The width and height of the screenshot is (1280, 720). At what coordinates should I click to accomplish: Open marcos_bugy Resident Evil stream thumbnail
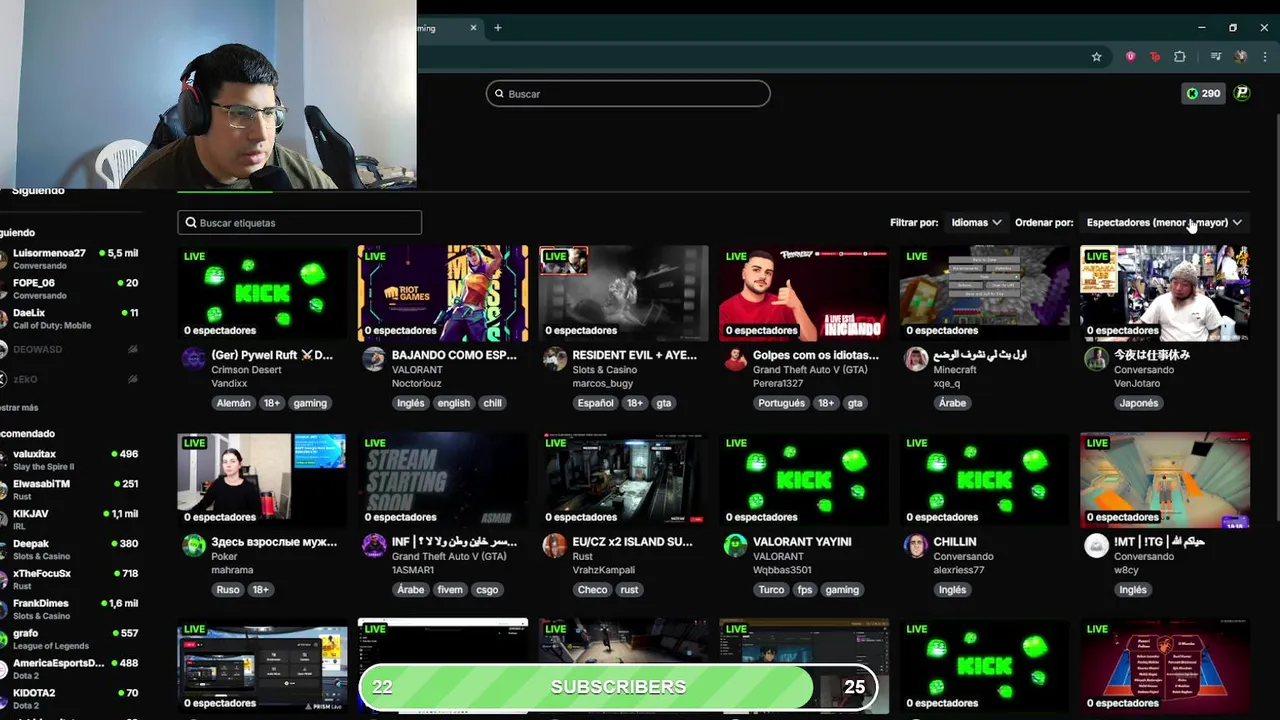[624, 292]
